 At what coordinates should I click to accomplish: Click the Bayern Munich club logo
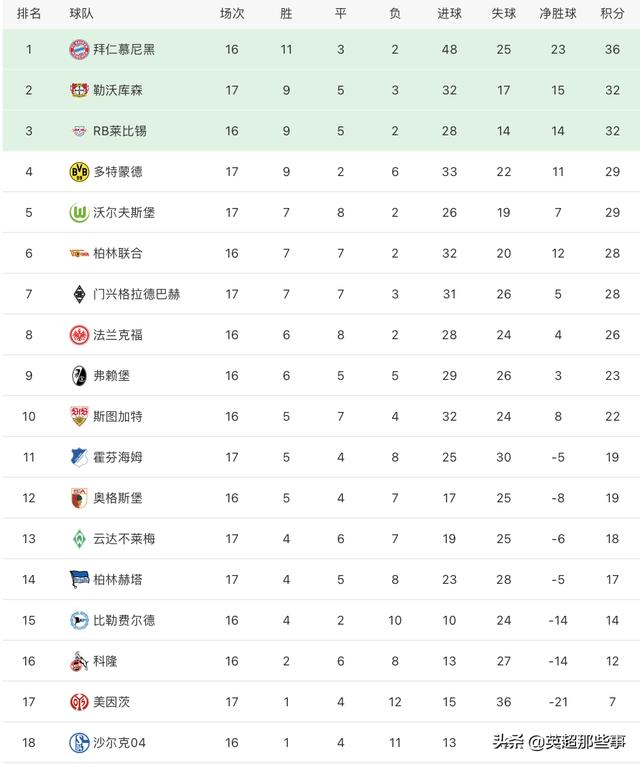pyautogui.click(x=78, y=49)
